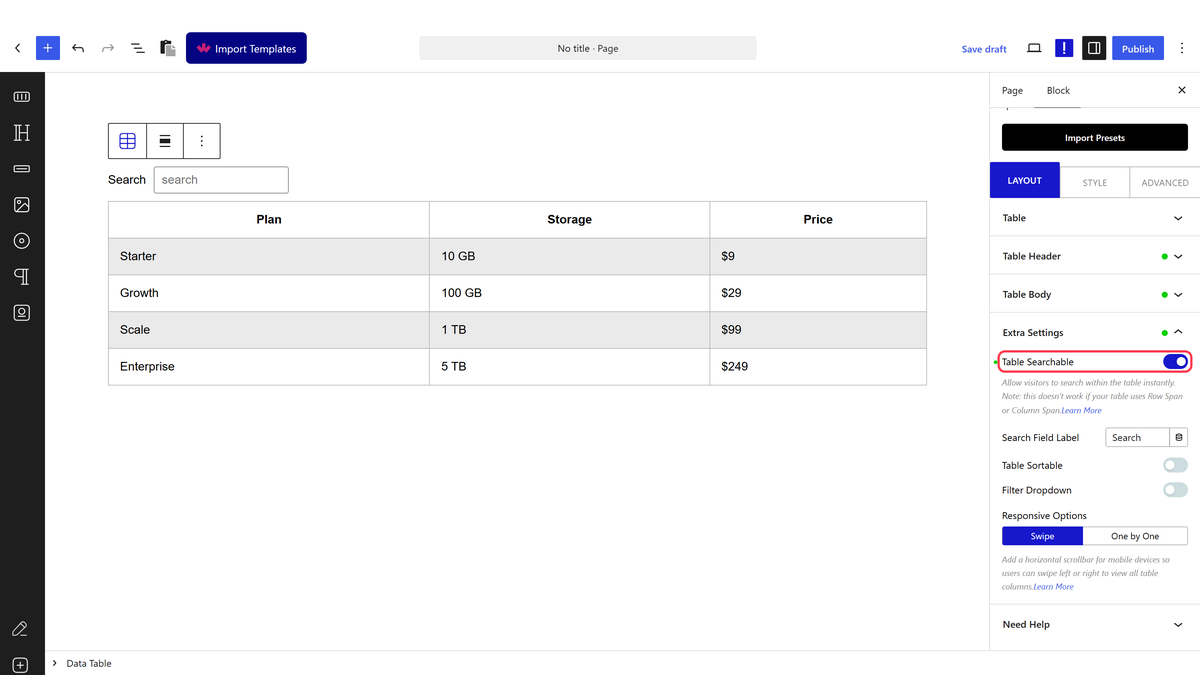The height and width of the screenshot is (675, 1200).
Task: Click the 100 GB cell
Action: [x=569, y=293]
